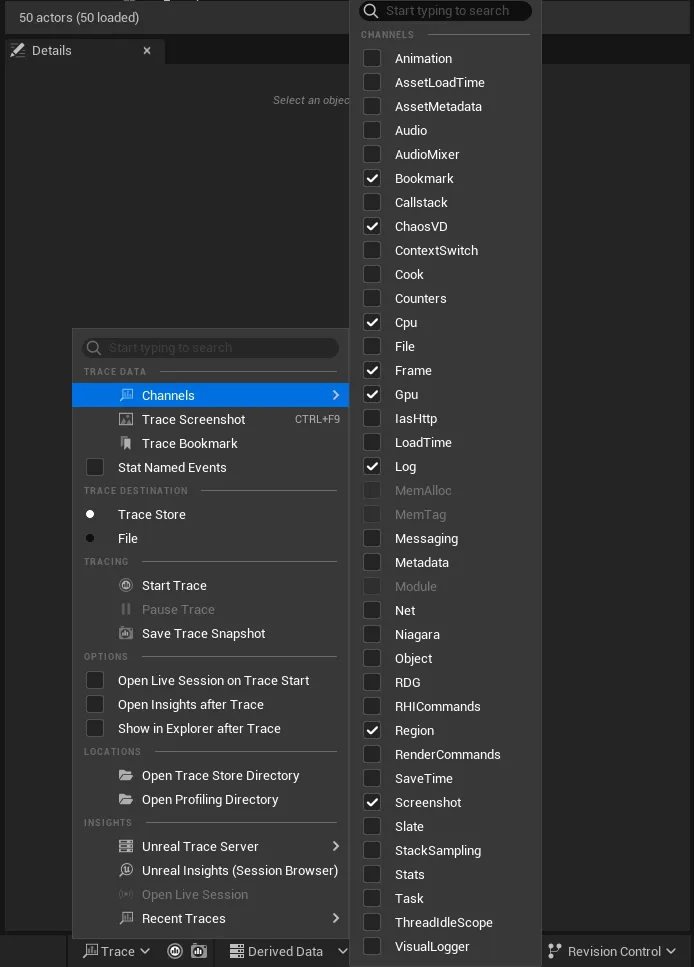694x967 pixels.
Task: Click the Save Trace Snapshot camera icon
Action: point(126,633)
